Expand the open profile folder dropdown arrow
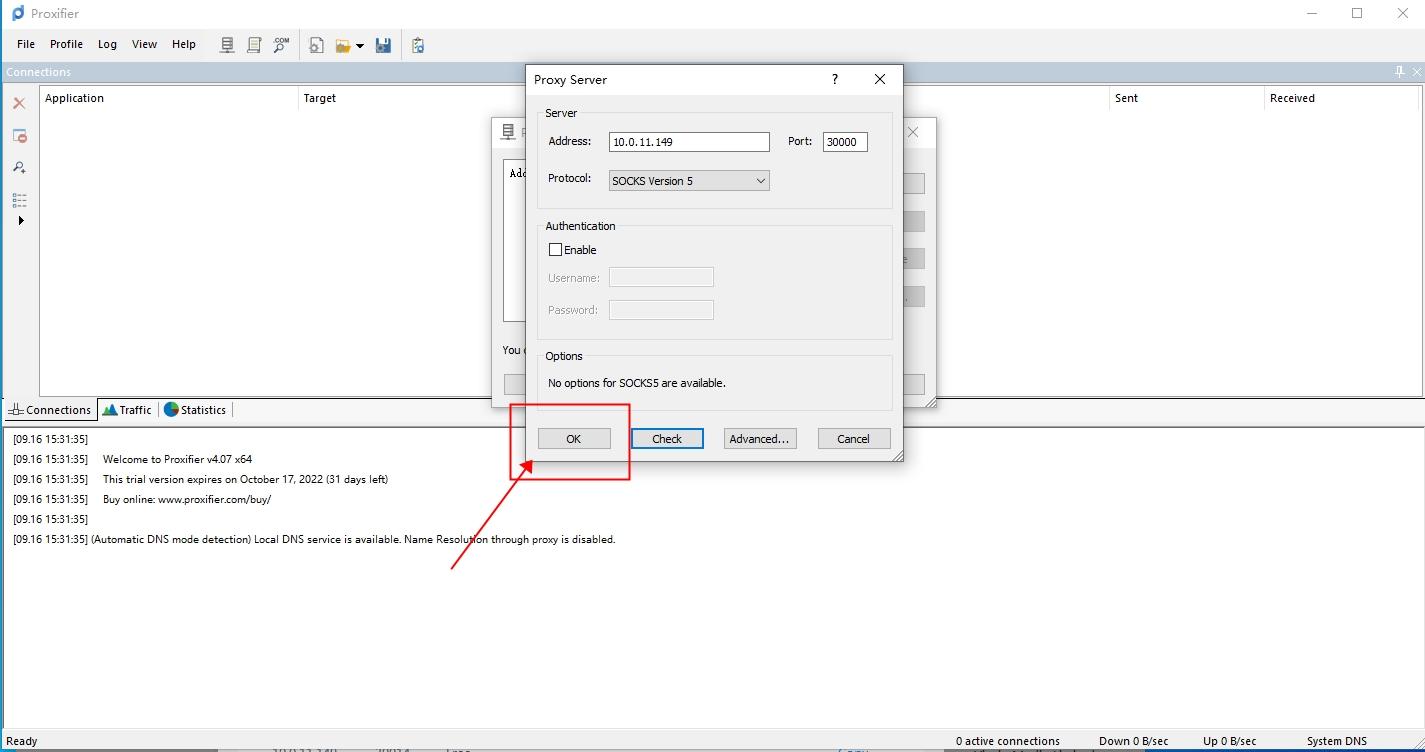Viewport: 1425px width, 752px height. (x=360, y=46)
